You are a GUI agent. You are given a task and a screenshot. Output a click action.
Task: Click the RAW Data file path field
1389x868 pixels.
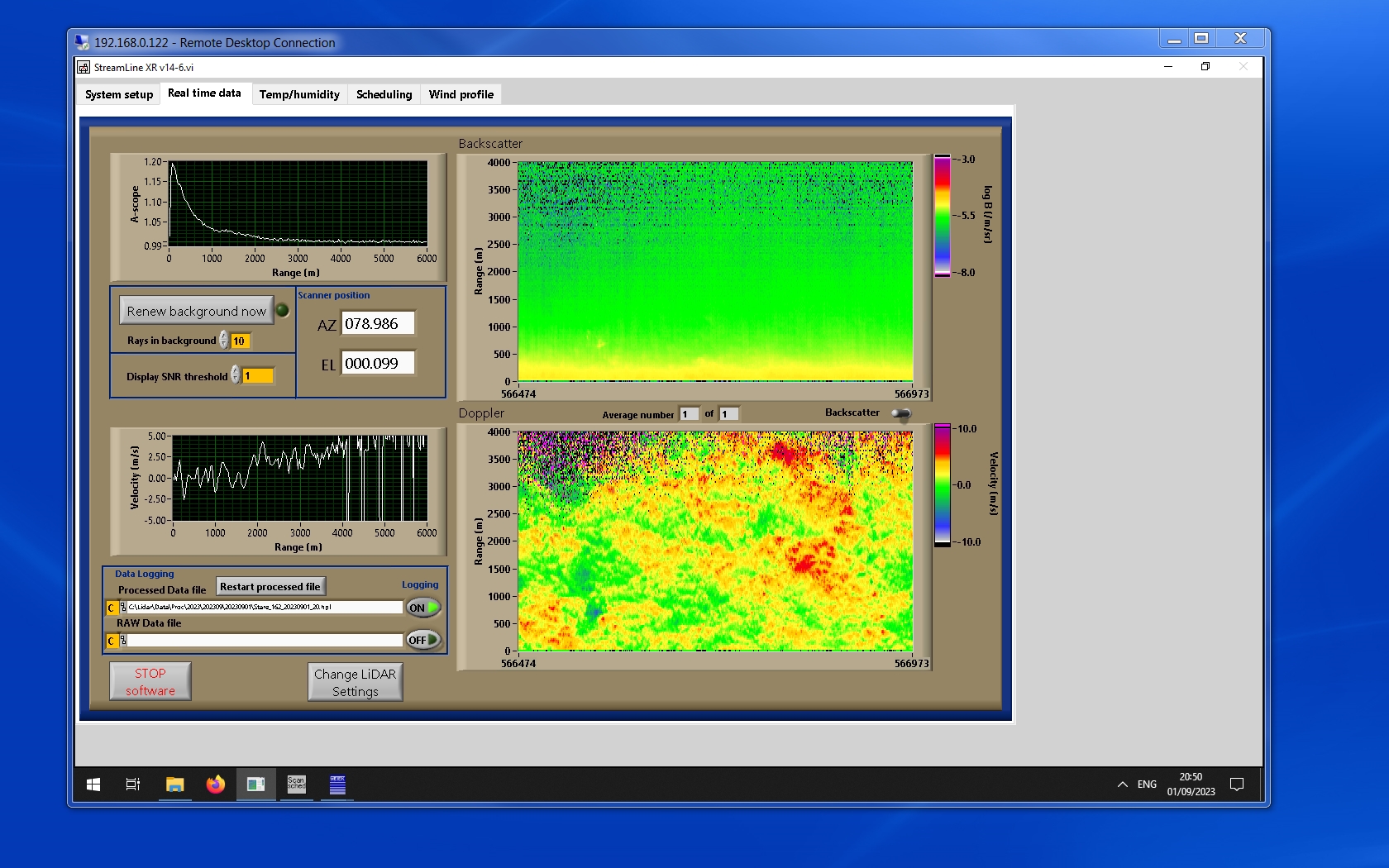265,640
